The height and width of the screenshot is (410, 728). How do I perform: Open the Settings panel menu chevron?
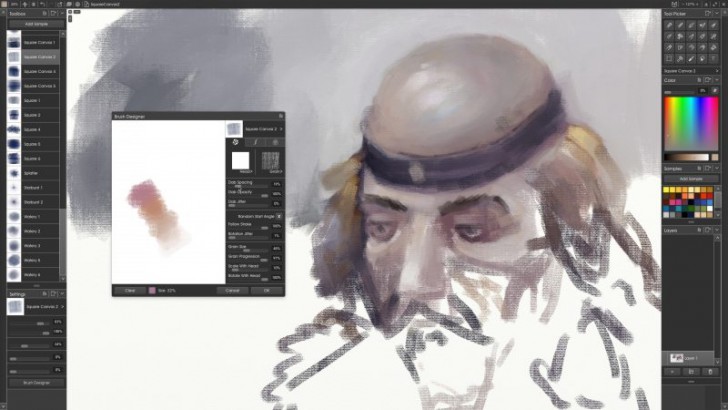point(62,294)
